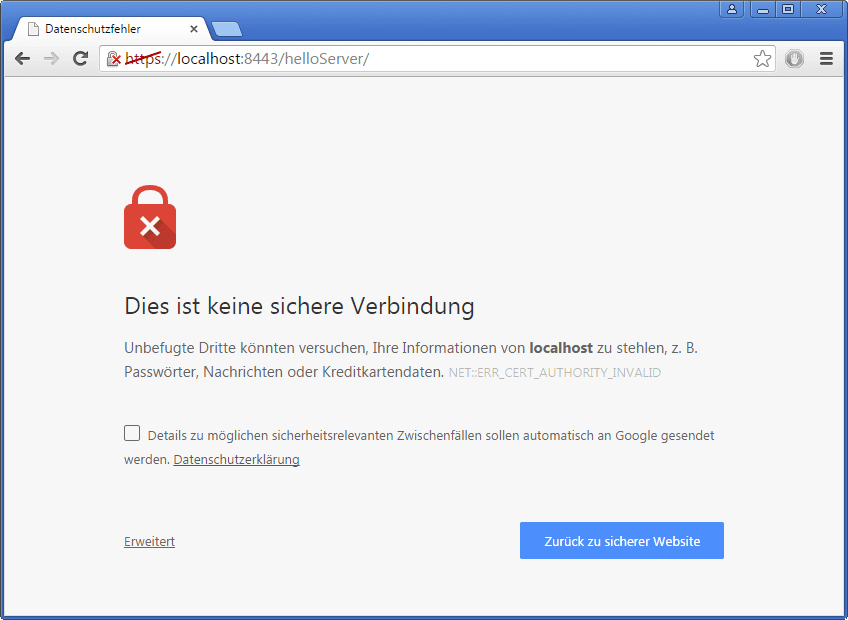Expand the Erweitert advanced options

click(149, 542)
